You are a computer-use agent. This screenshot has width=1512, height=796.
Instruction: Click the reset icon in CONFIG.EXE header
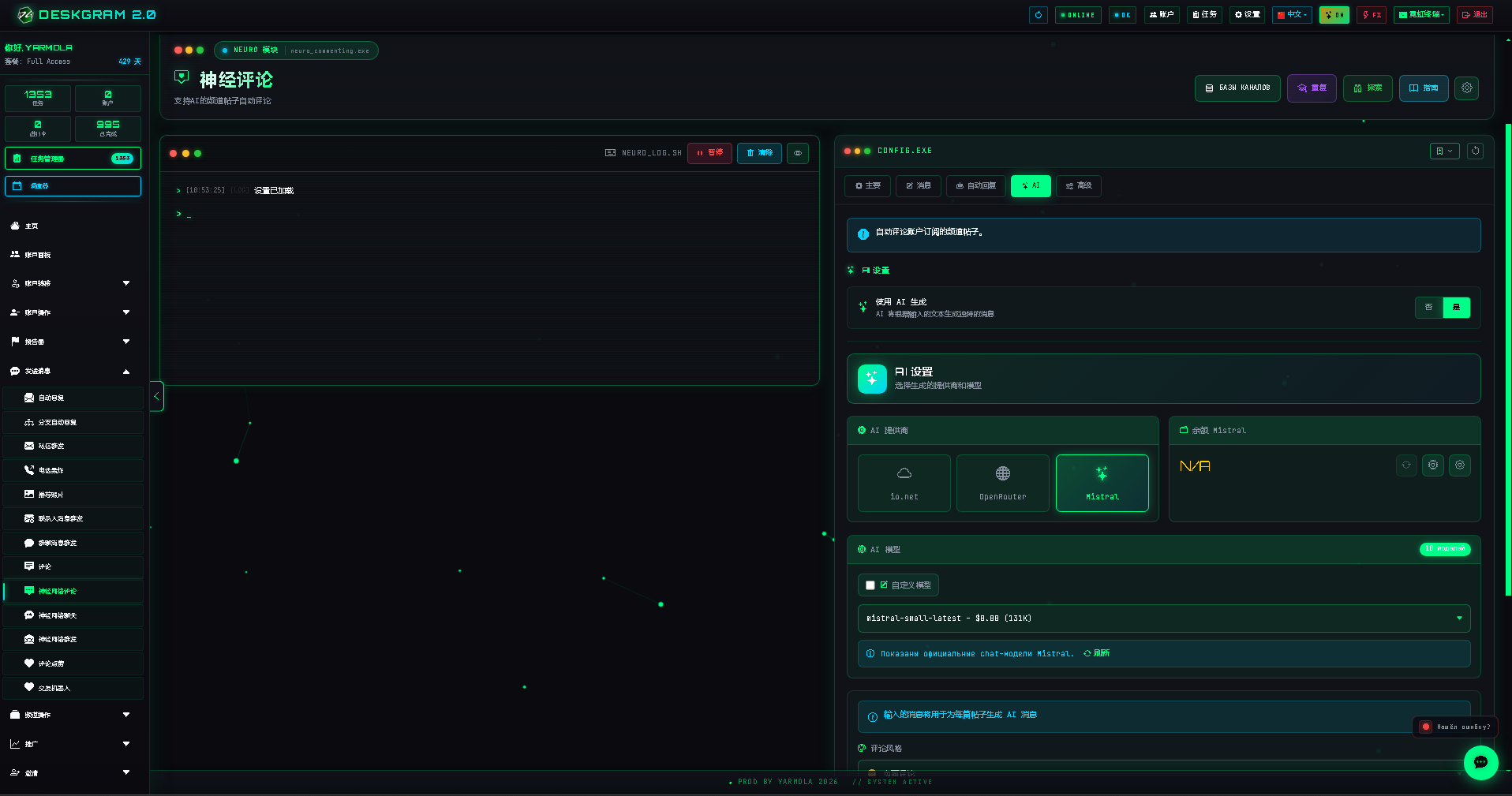1475,151
